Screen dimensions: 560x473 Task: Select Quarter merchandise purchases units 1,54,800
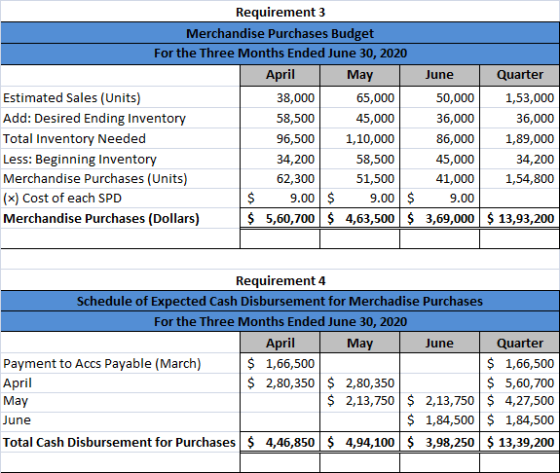[520, 179]
